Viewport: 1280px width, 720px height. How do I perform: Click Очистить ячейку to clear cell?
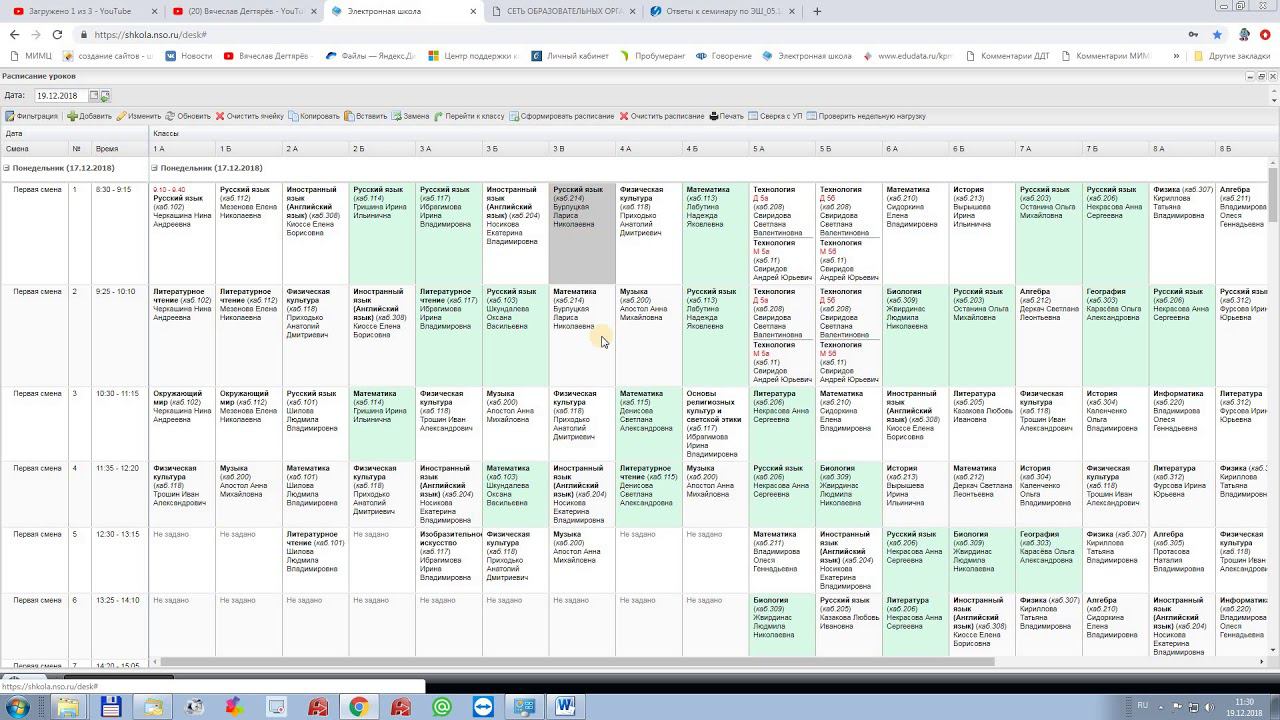point(250,116)
